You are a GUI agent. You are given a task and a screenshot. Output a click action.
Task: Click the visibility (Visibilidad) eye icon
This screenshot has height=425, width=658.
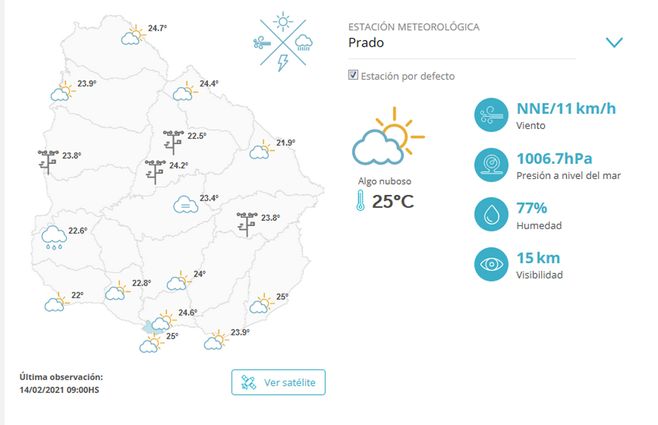pos(491,265)
